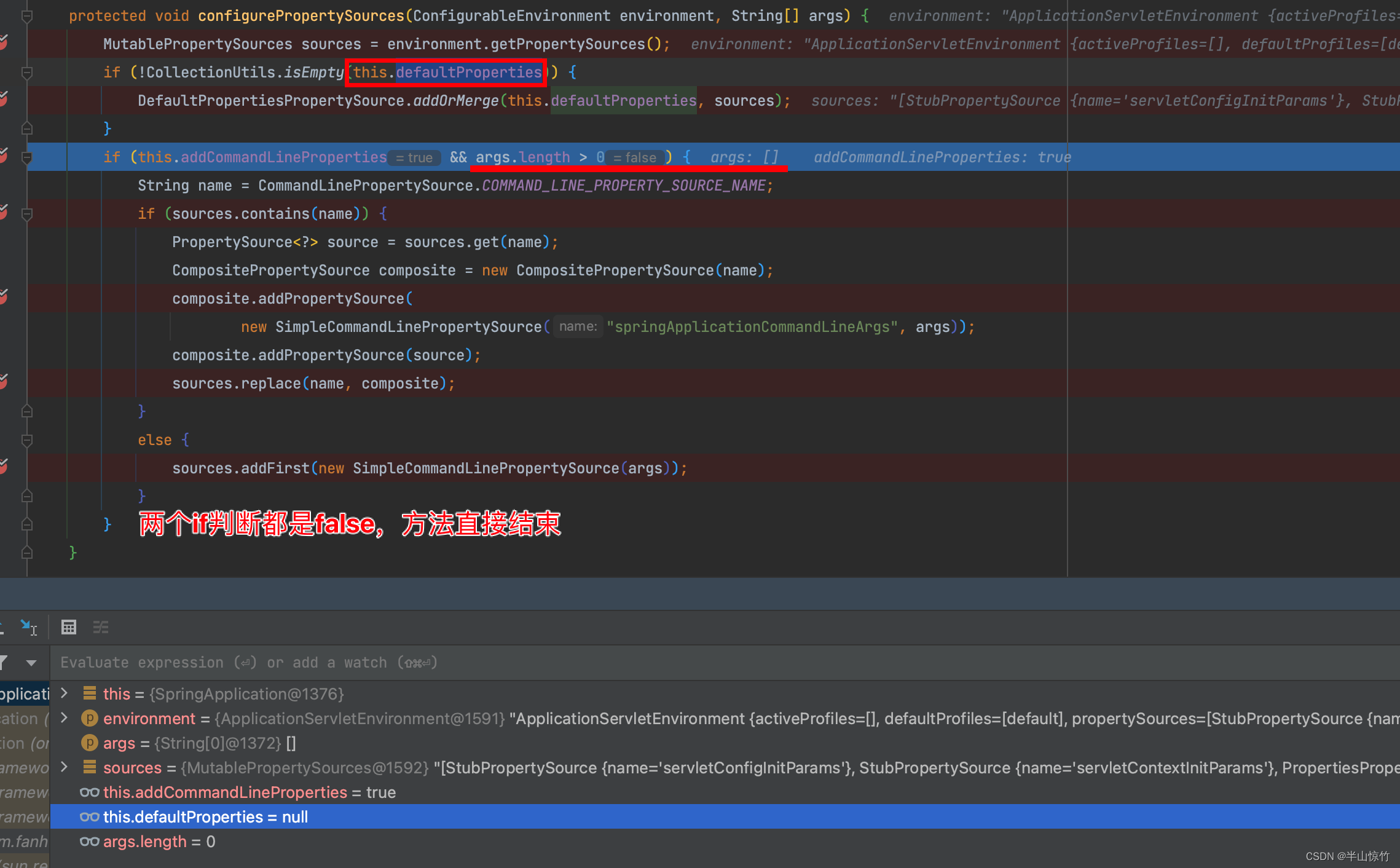Click the stack icon beside sources variable
This screenshot has height=868, width=1400.
click(89, 767)
